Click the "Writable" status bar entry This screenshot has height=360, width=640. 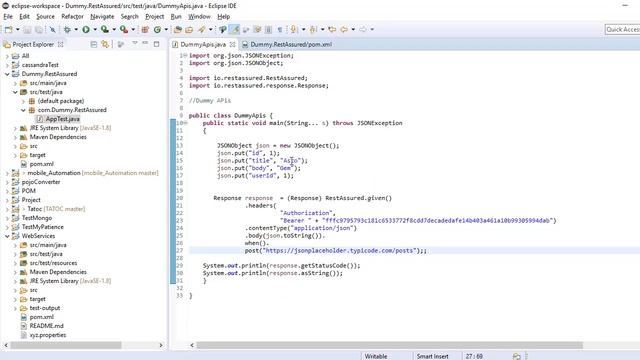[376, 356]
